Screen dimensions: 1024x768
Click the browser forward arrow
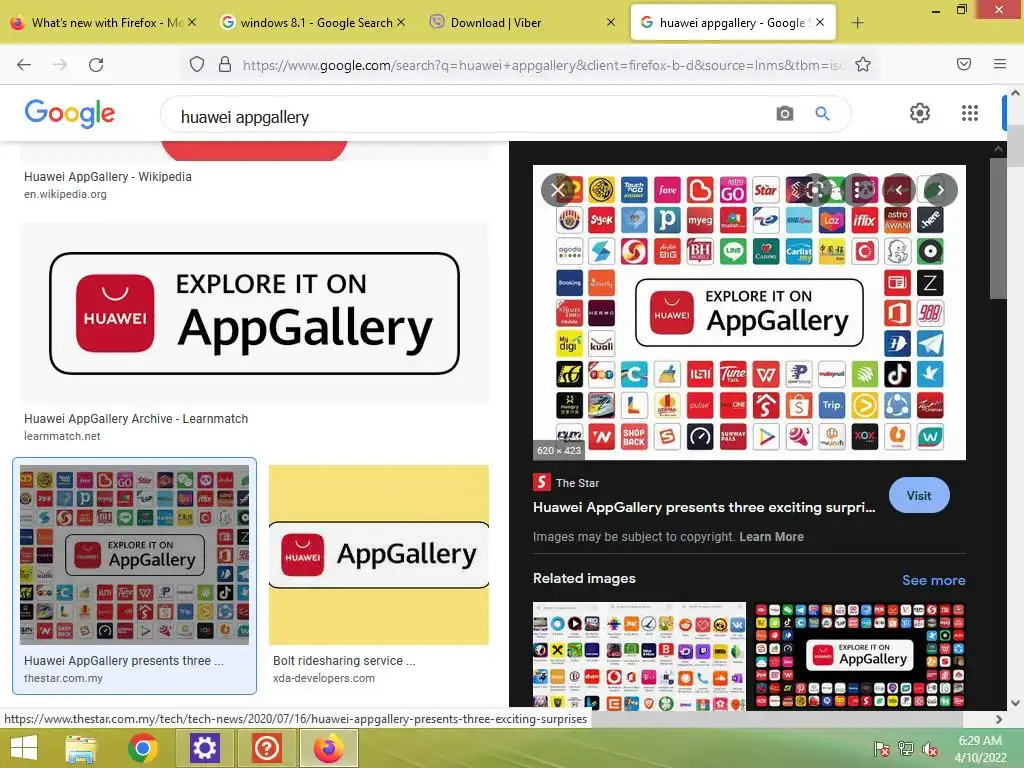(60, 64)
